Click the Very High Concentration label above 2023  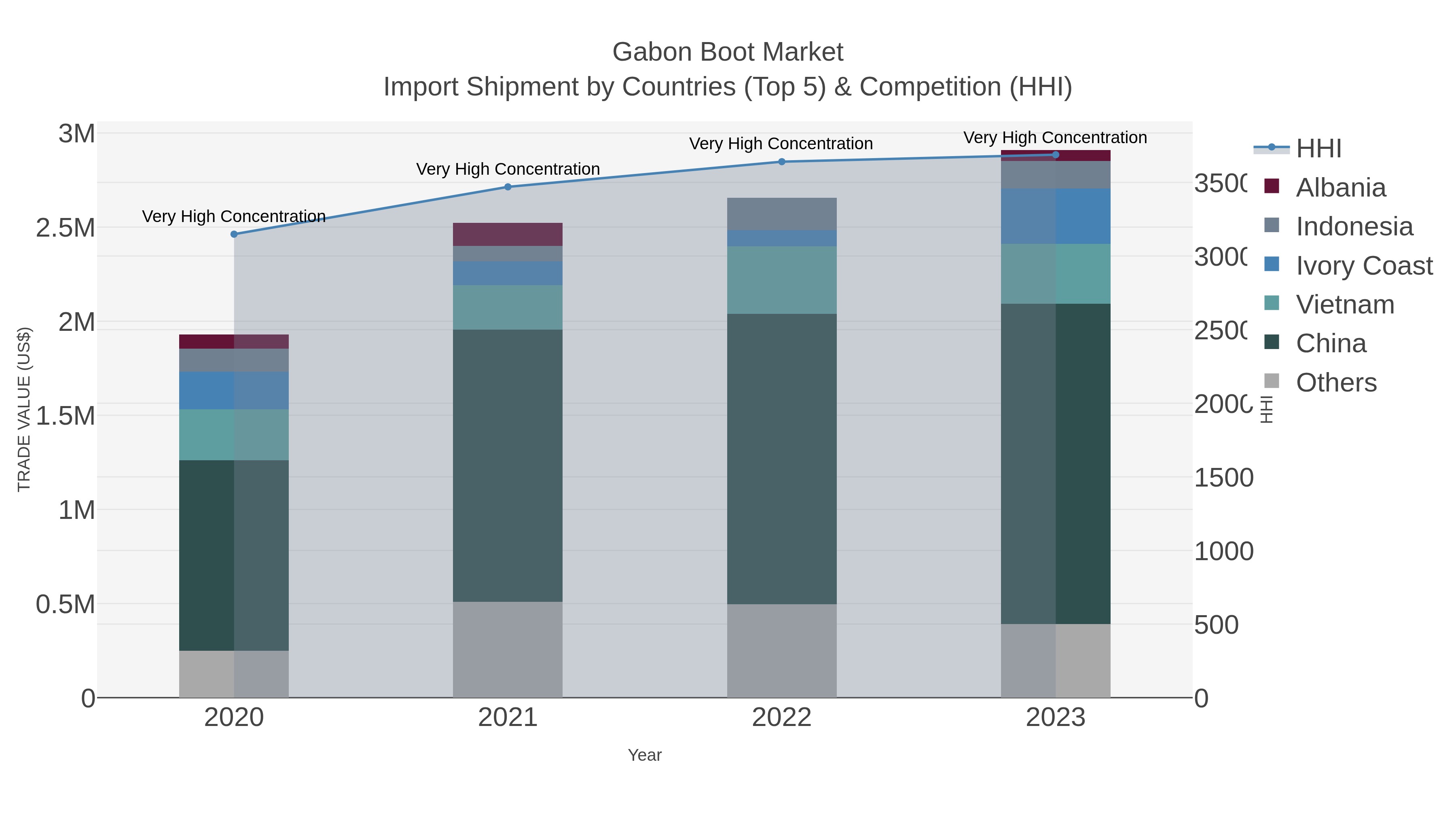pyautogui.click(x=1055, y=138)
